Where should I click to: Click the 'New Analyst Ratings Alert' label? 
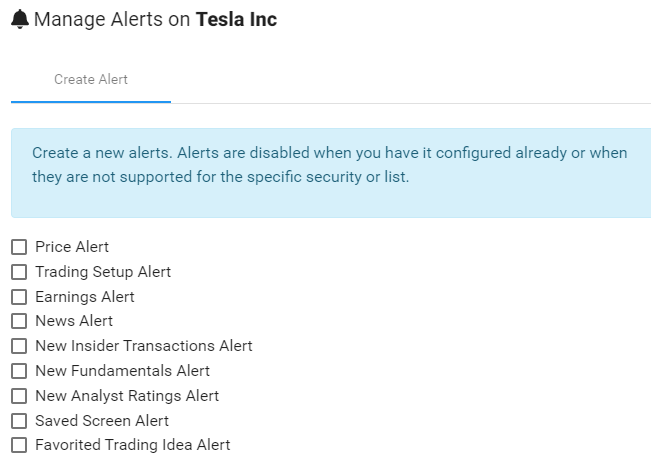coord(127,396)
